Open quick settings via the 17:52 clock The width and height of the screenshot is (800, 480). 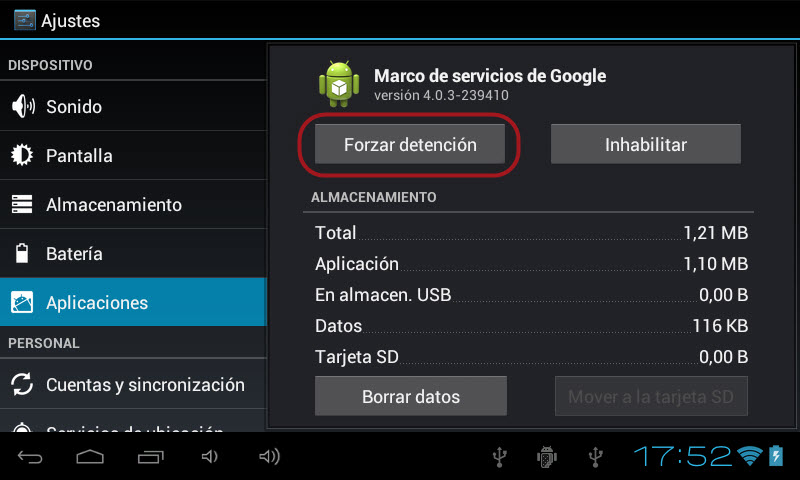(683, 456)
